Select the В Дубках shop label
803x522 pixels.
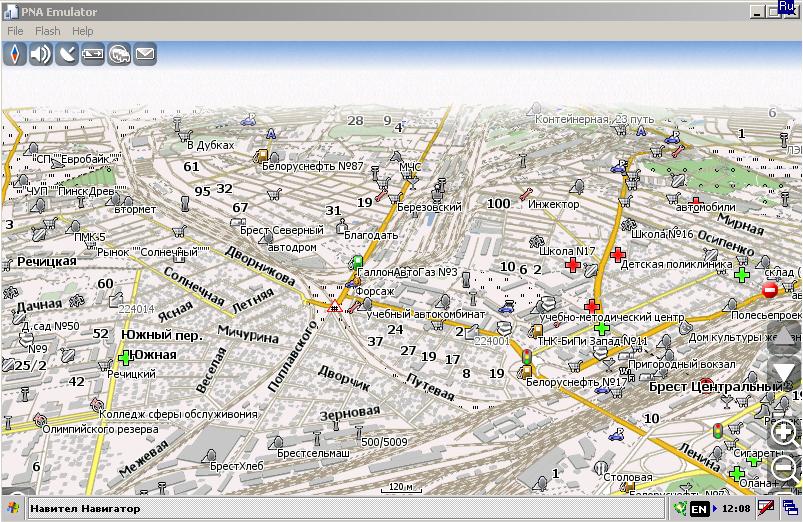210,145
